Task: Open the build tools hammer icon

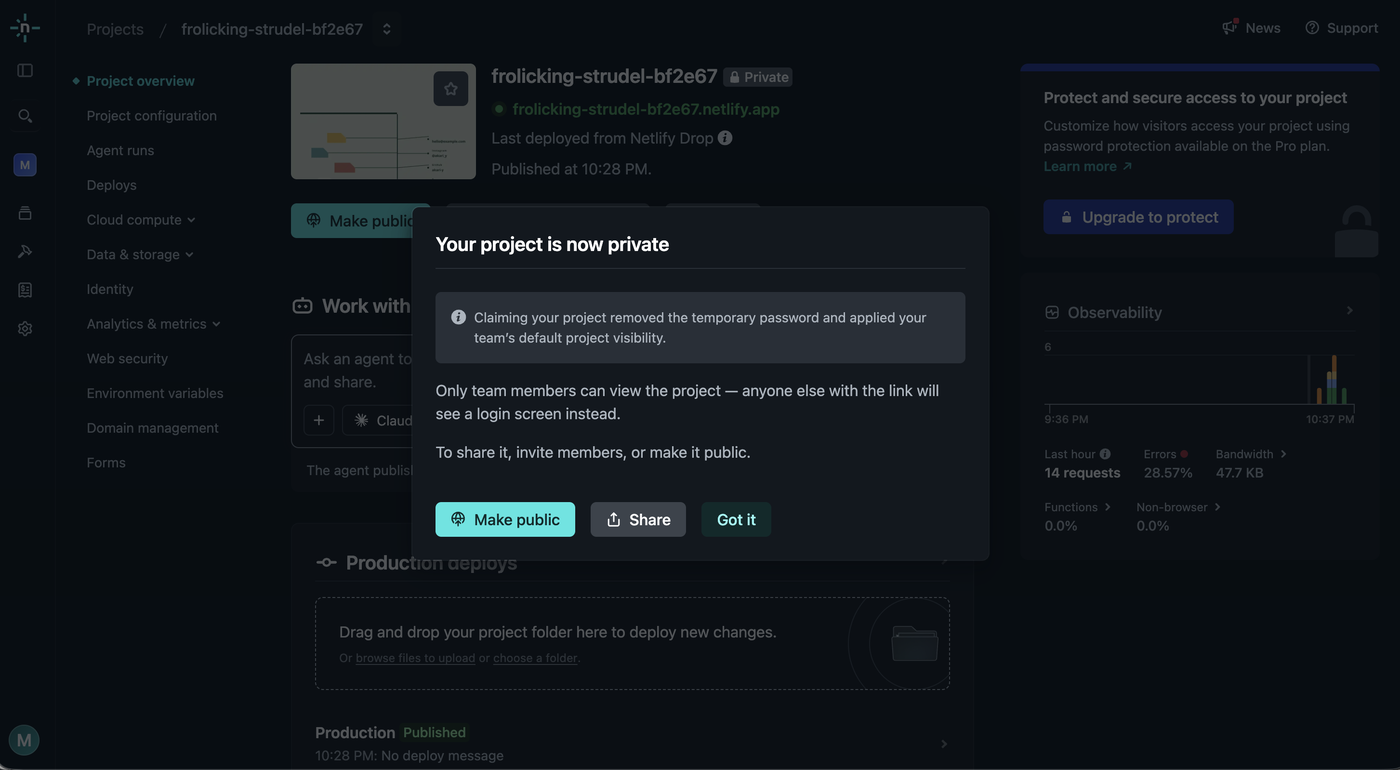Action: click(25, 251)
